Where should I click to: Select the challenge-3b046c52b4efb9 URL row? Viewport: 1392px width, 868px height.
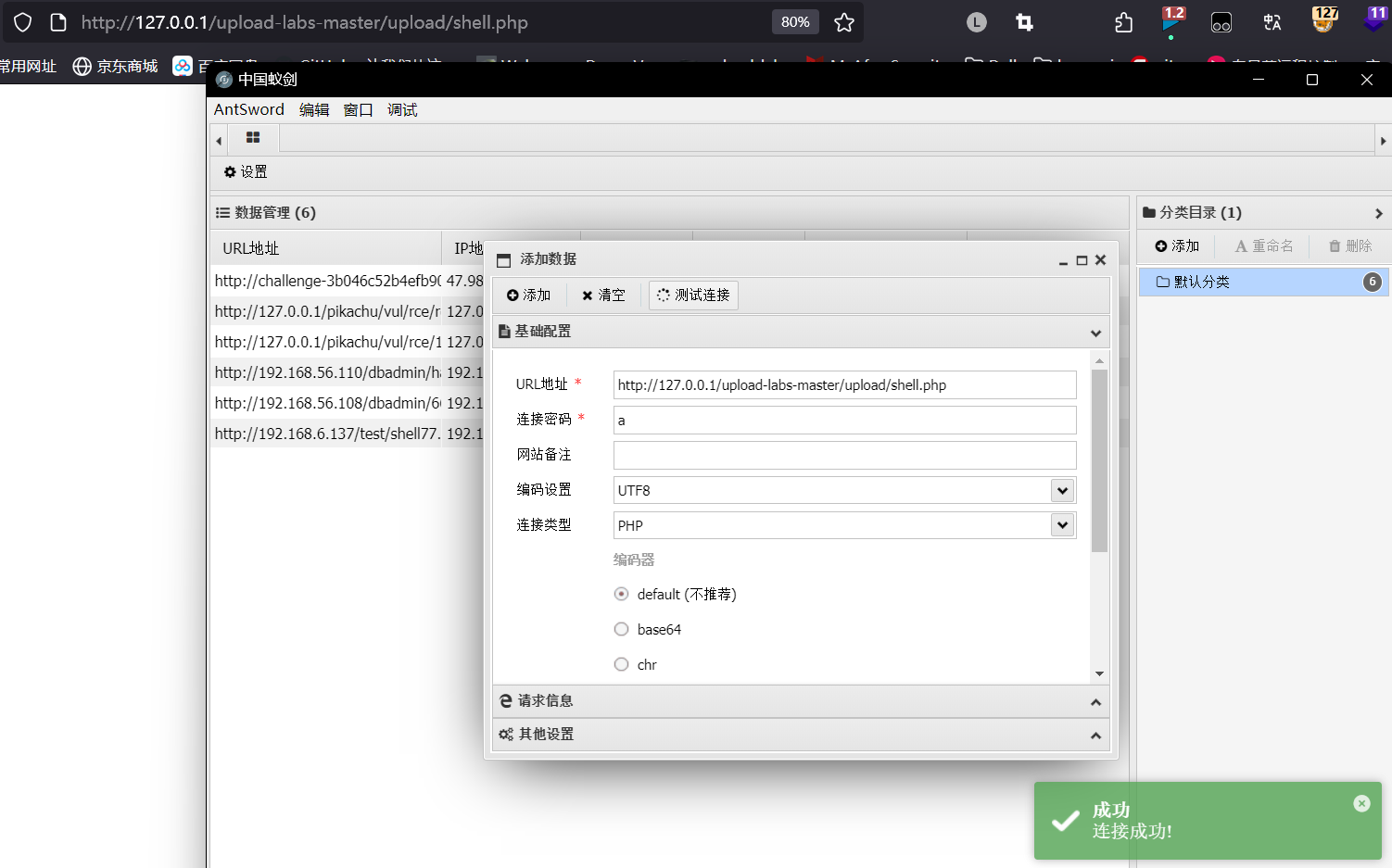348,281
